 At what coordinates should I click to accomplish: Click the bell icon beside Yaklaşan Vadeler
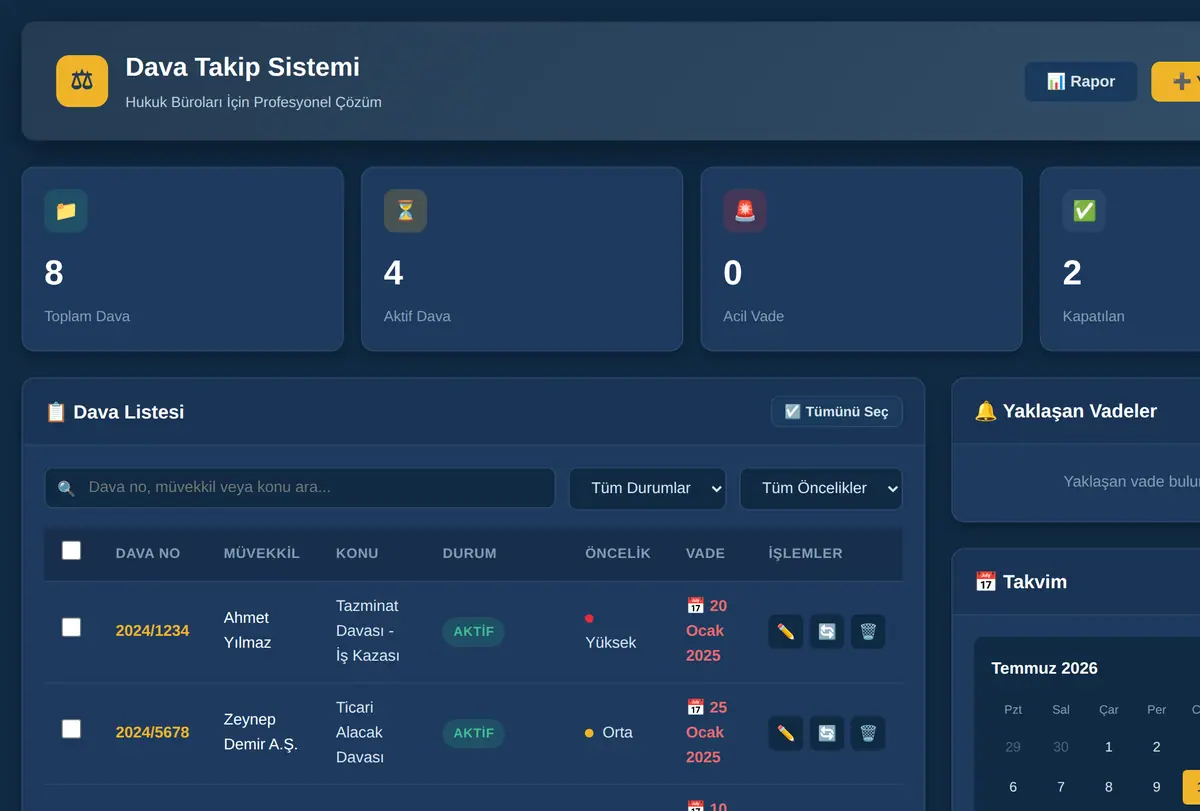[985, 411]
